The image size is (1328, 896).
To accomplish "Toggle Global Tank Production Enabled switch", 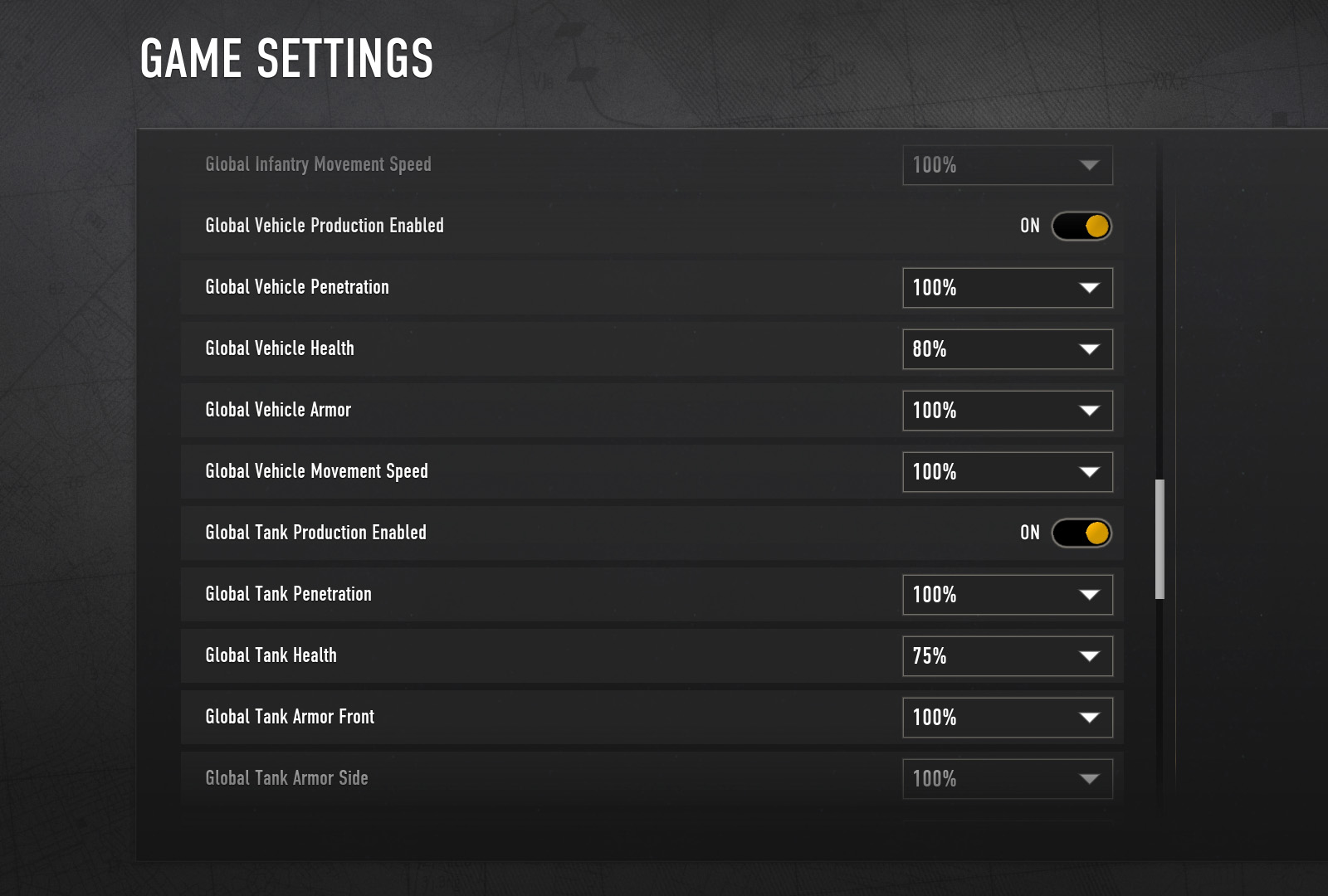I will click(x=1081, y=533).
